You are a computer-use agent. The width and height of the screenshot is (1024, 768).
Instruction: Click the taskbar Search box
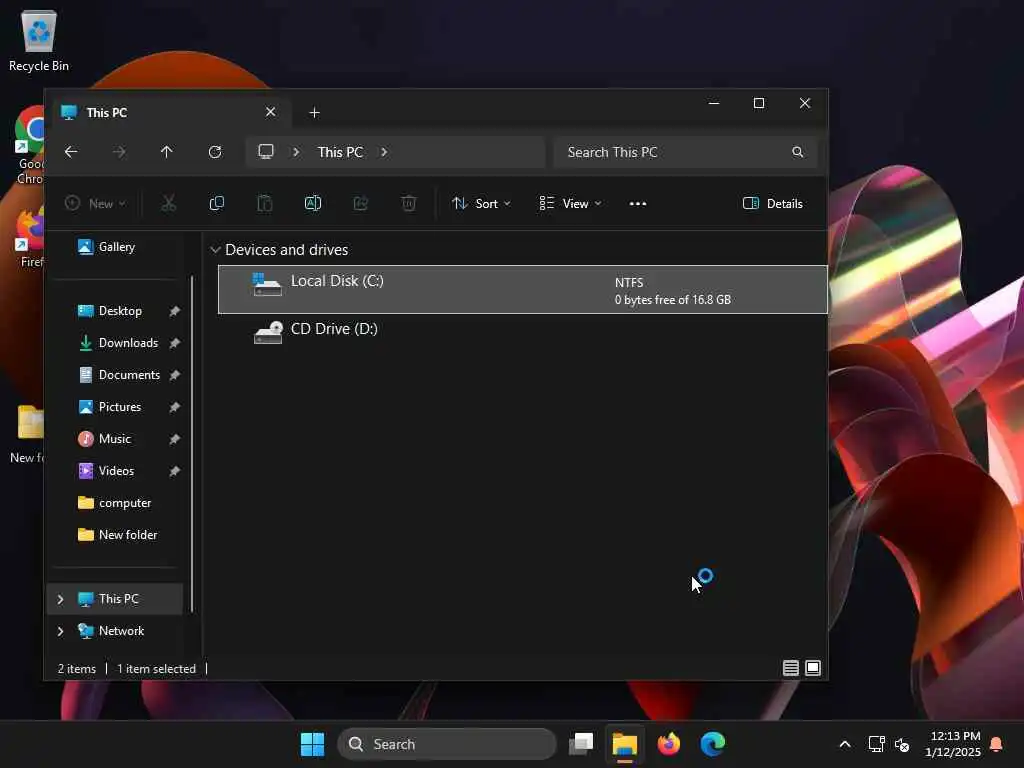tap(447, 744)
